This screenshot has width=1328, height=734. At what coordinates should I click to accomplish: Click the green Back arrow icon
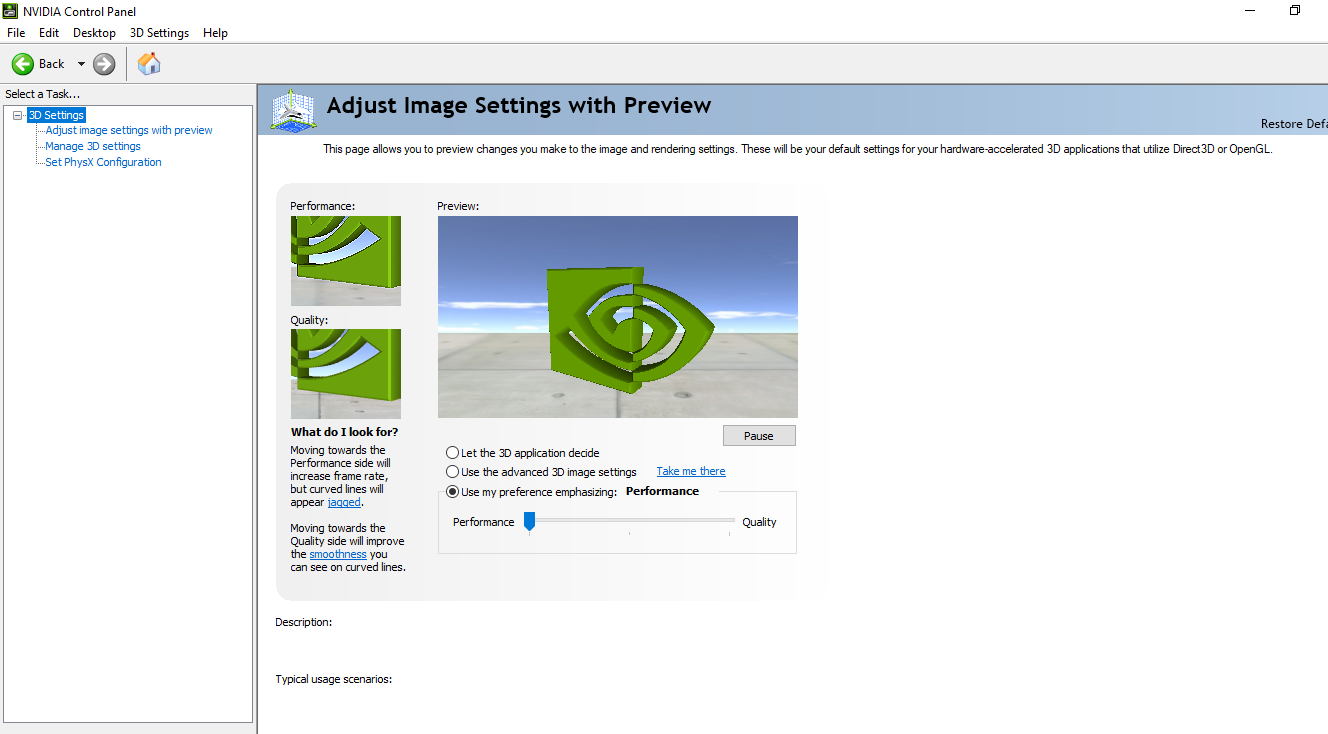click(x=22, y=64)
